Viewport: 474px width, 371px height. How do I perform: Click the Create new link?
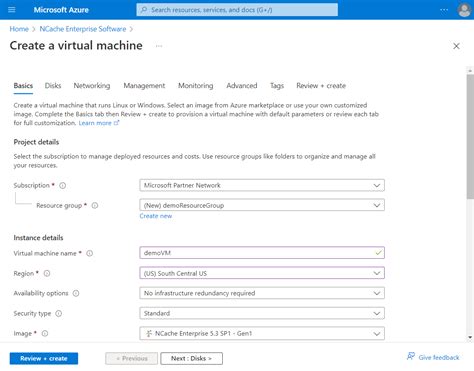click(156, 216)
